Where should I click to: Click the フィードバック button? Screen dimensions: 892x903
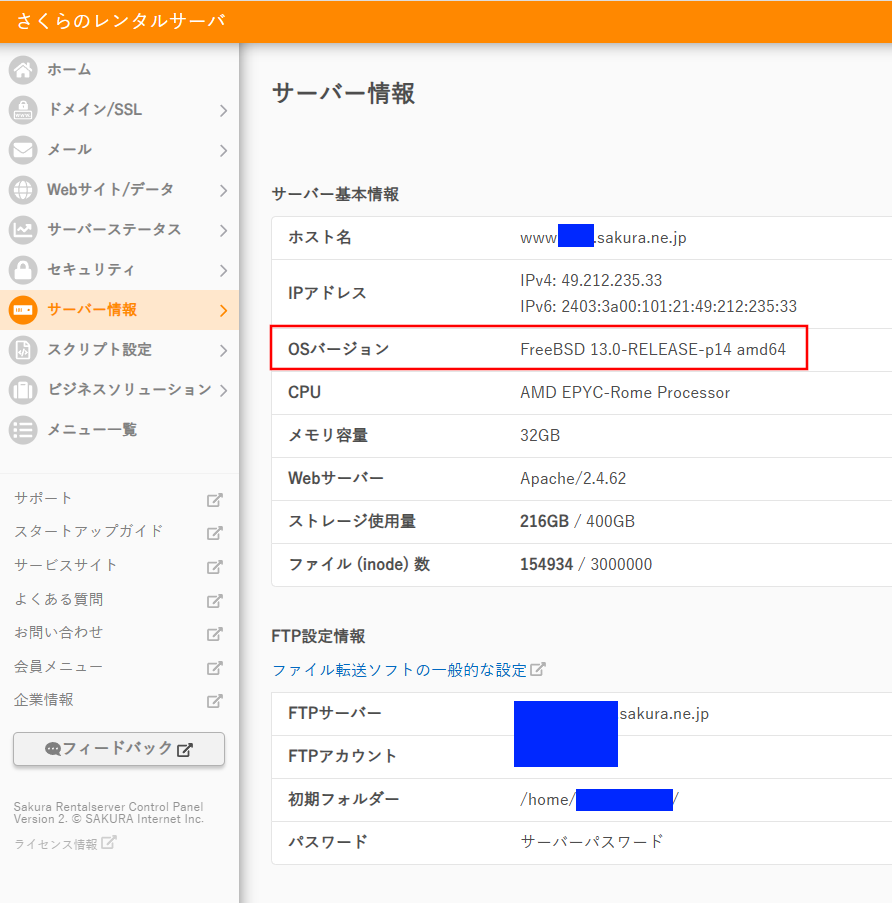point(119,749)
